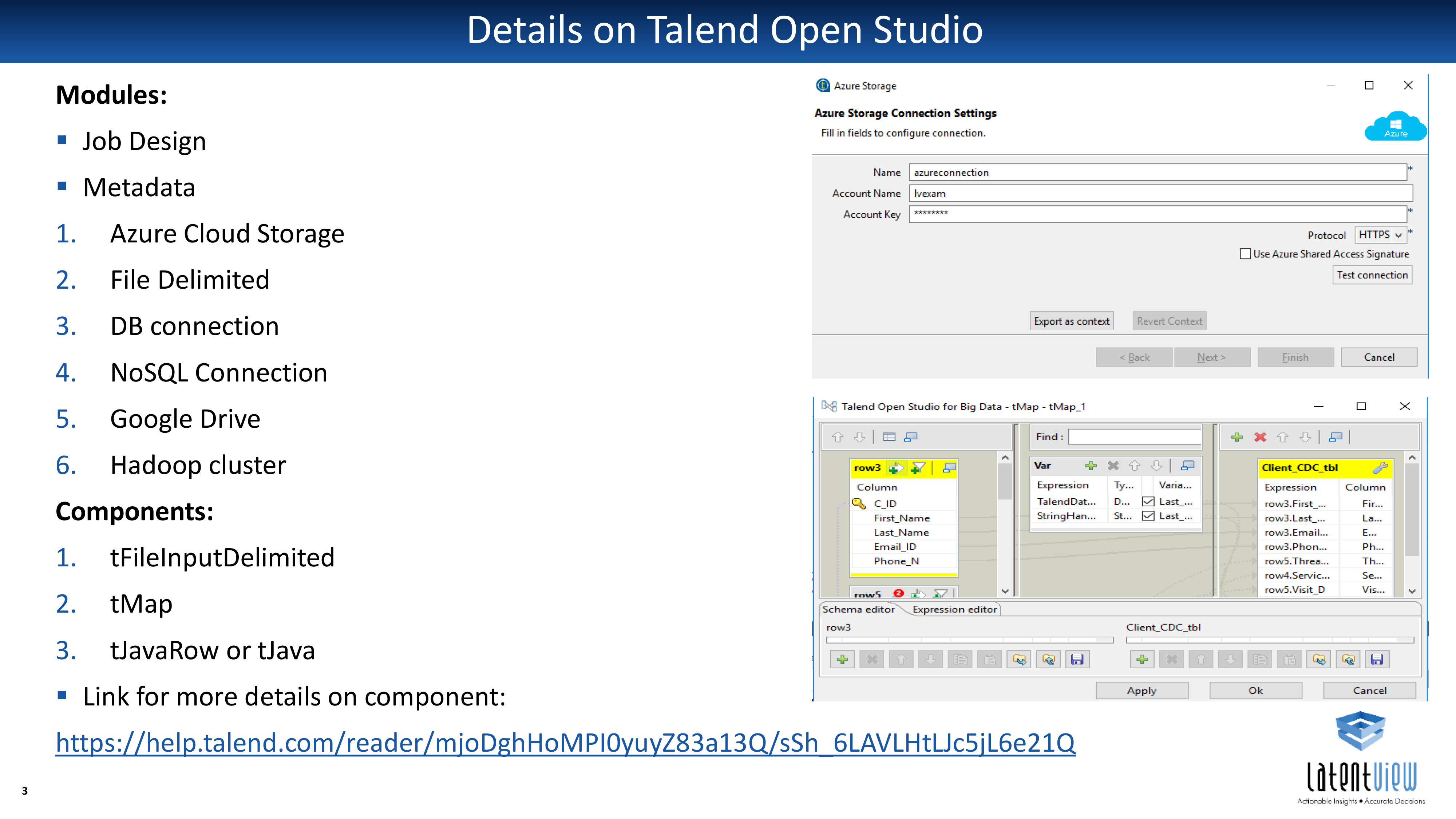Enable Use Azure Shared Access Signature
1456x819 pixels.
(1245, 254)
